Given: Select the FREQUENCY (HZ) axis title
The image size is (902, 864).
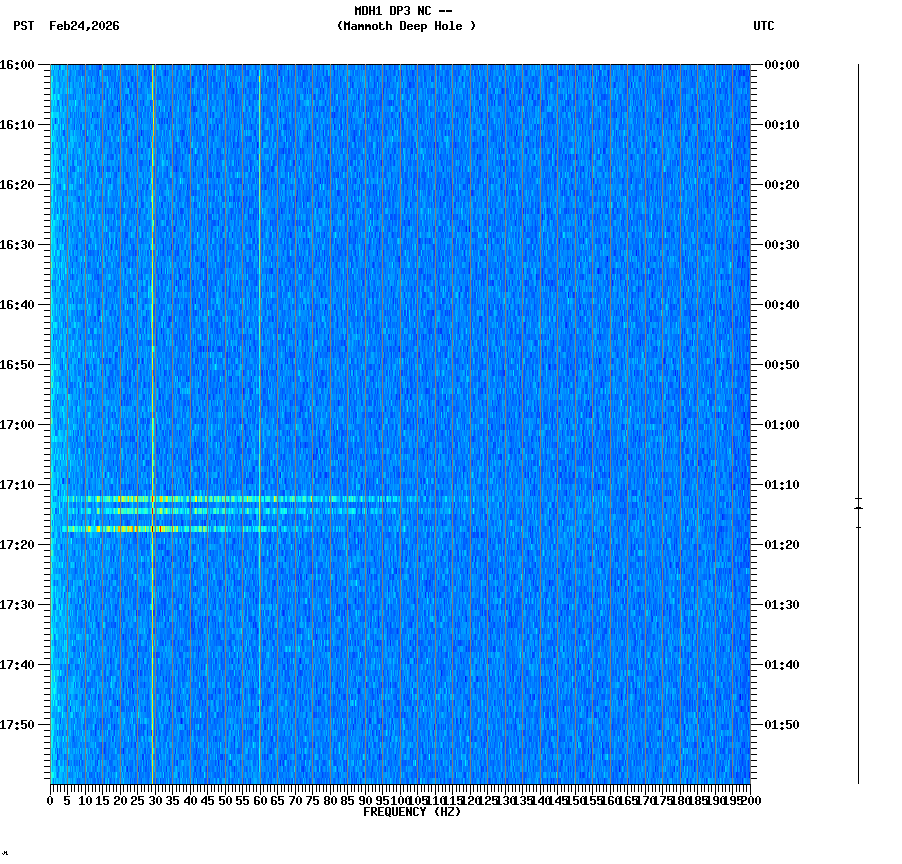Looking at the screenshot, I should (x=414, y=810).
